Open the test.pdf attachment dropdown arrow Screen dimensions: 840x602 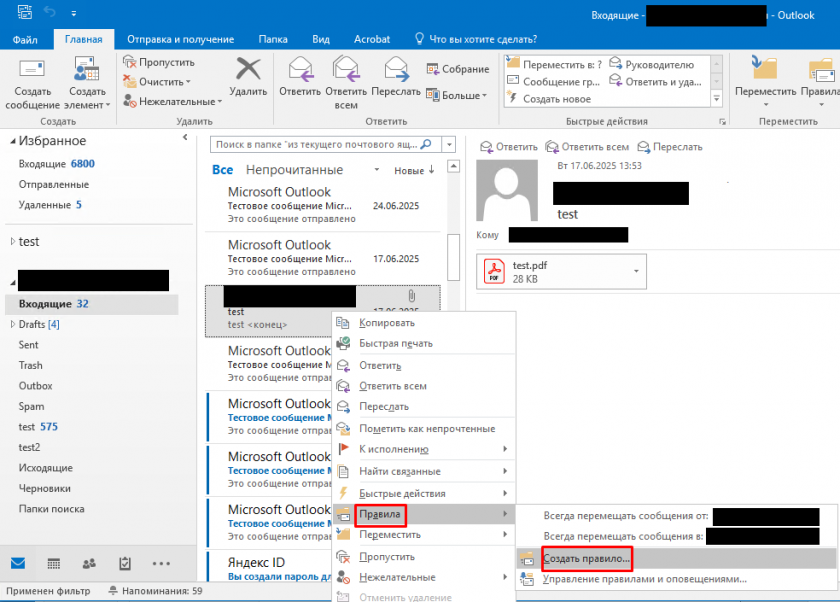click(x=635, y=271)
